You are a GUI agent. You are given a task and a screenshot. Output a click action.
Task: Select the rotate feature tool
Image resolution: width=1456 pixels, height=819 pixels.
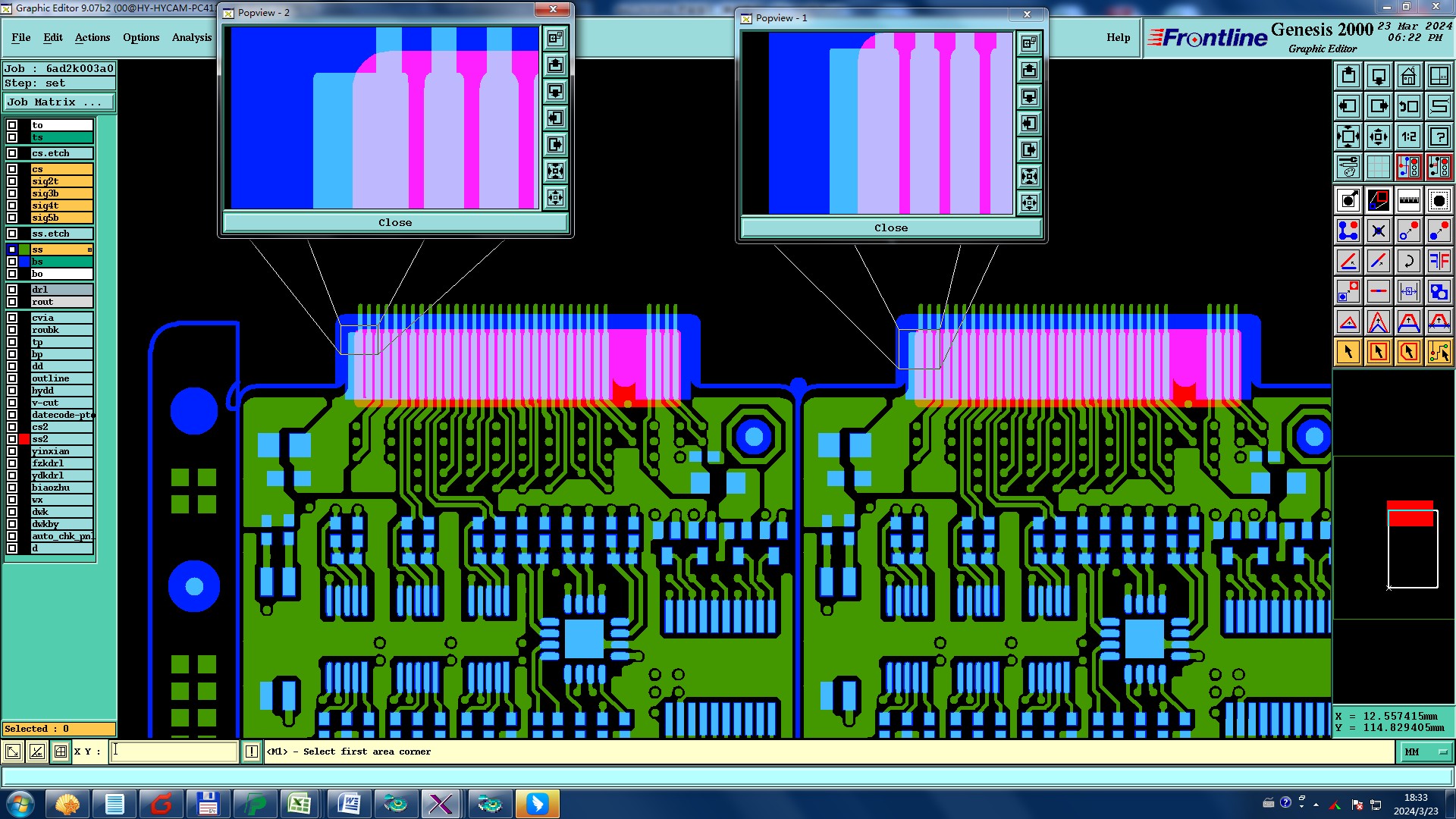[1408, 261]
